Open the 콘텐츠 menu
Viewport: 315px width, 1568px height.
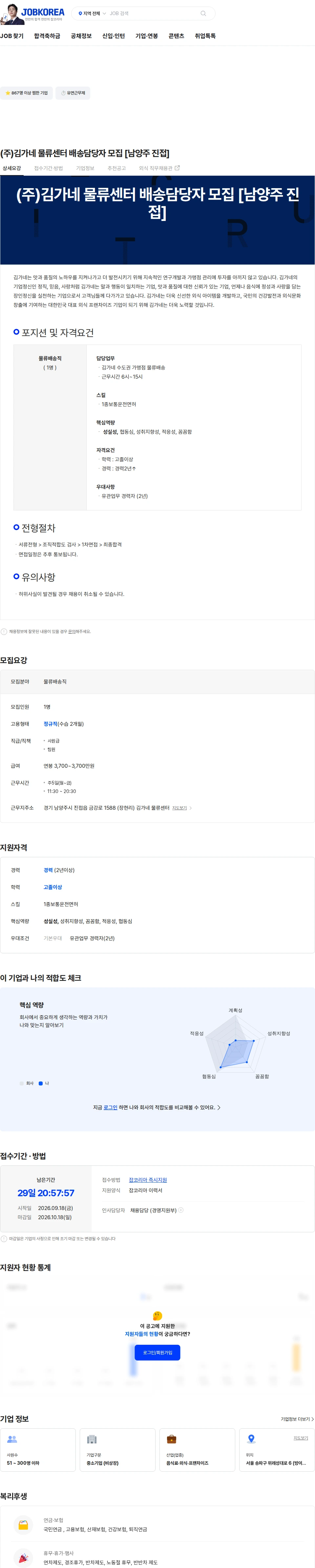click(x=177, y=36)
